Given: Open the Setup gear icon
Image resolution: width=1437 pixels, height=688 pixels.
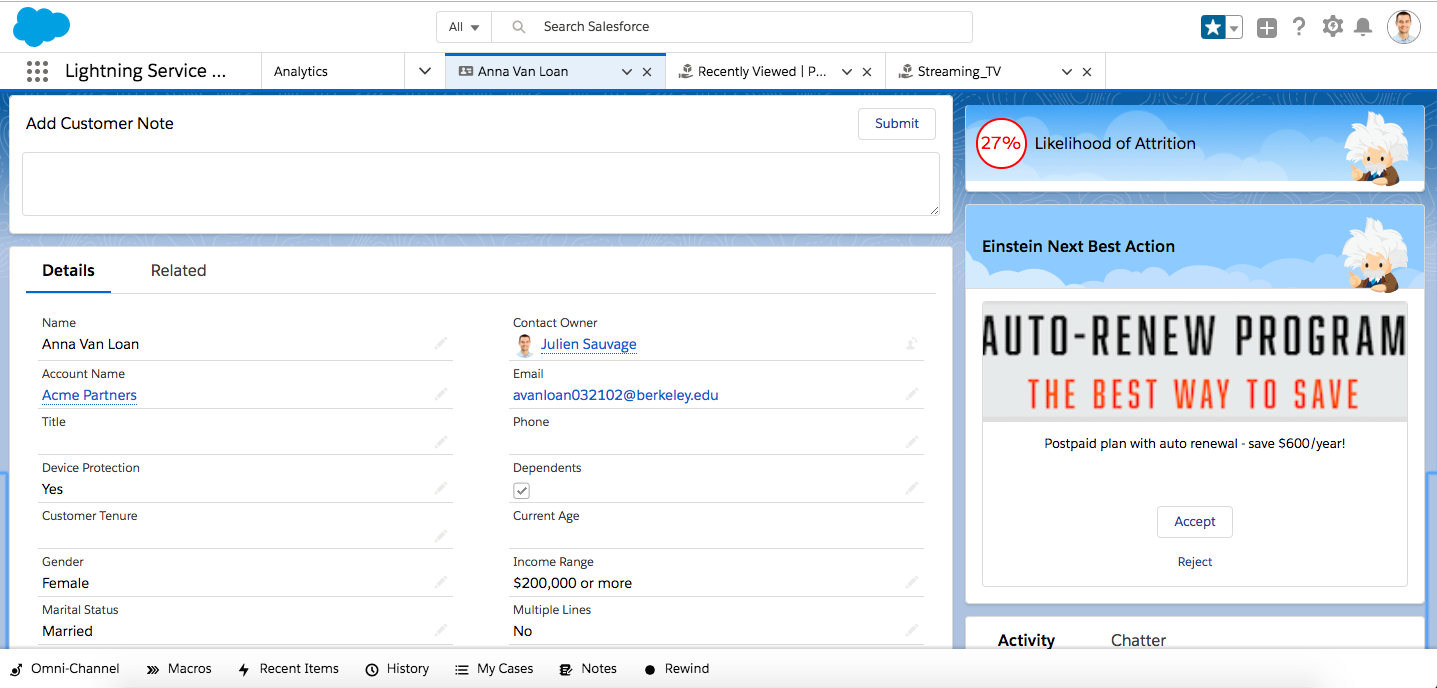Looking at the screenshot, I should click(x=1332, y=27).
